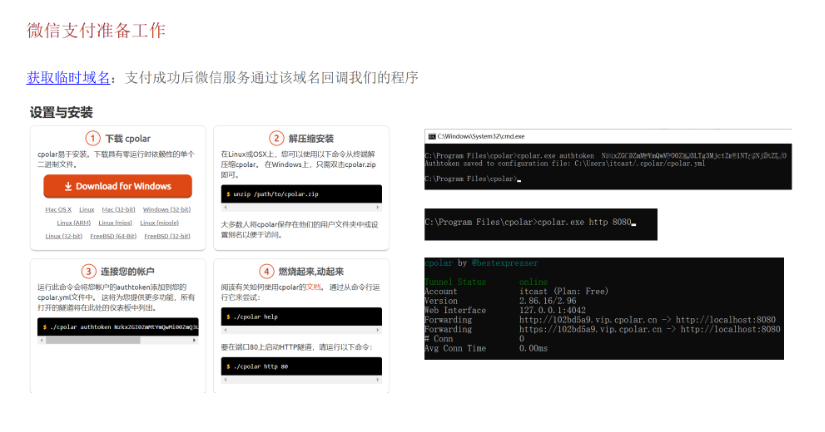This screenshot has width=825, height=432.
Task: Click the authtoken saved to configuration file line
Action: point(565,164)
